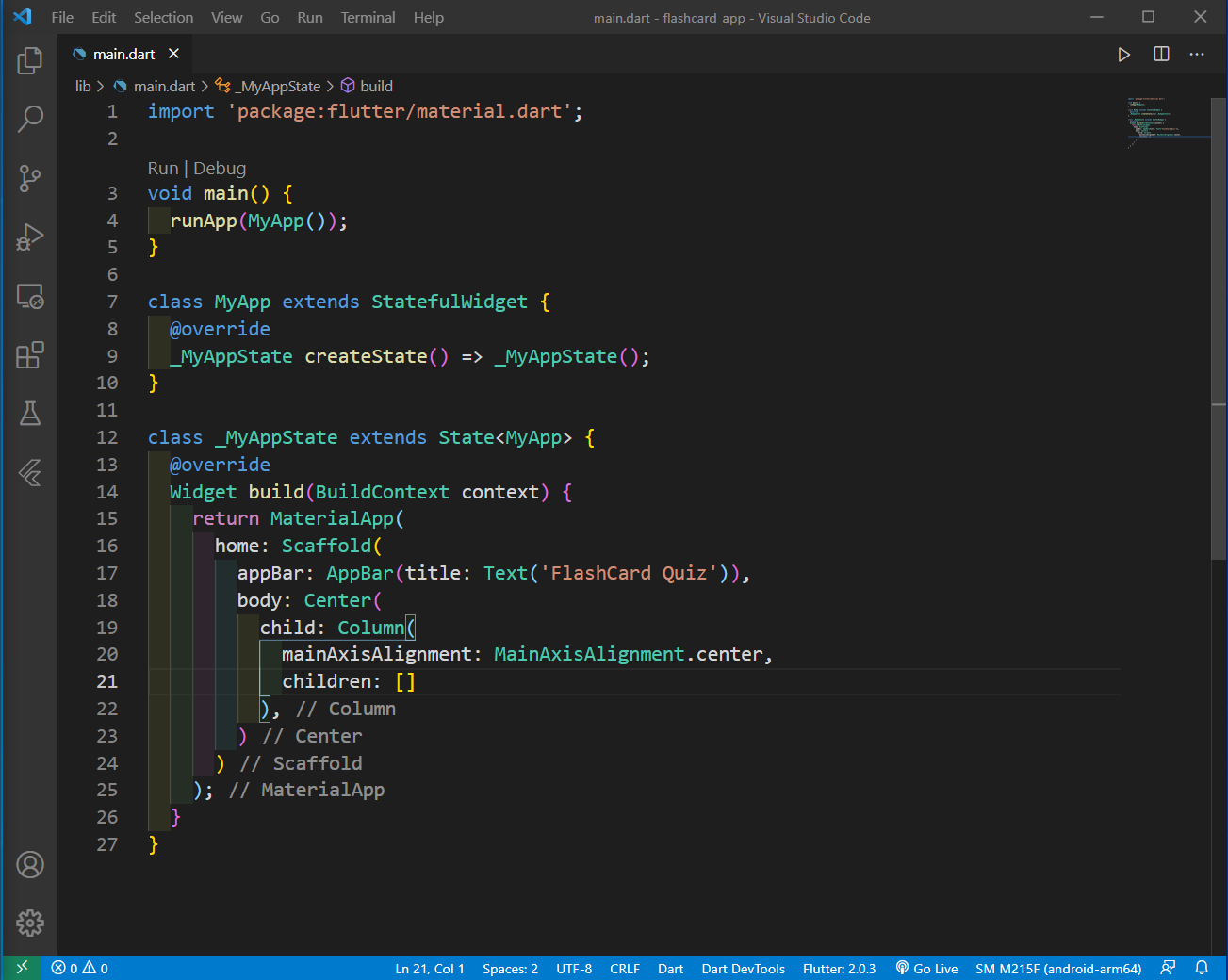1228x980 pixels.
Task: Click 'StatefulWidget' in the code
Action: tap(449, 302)
